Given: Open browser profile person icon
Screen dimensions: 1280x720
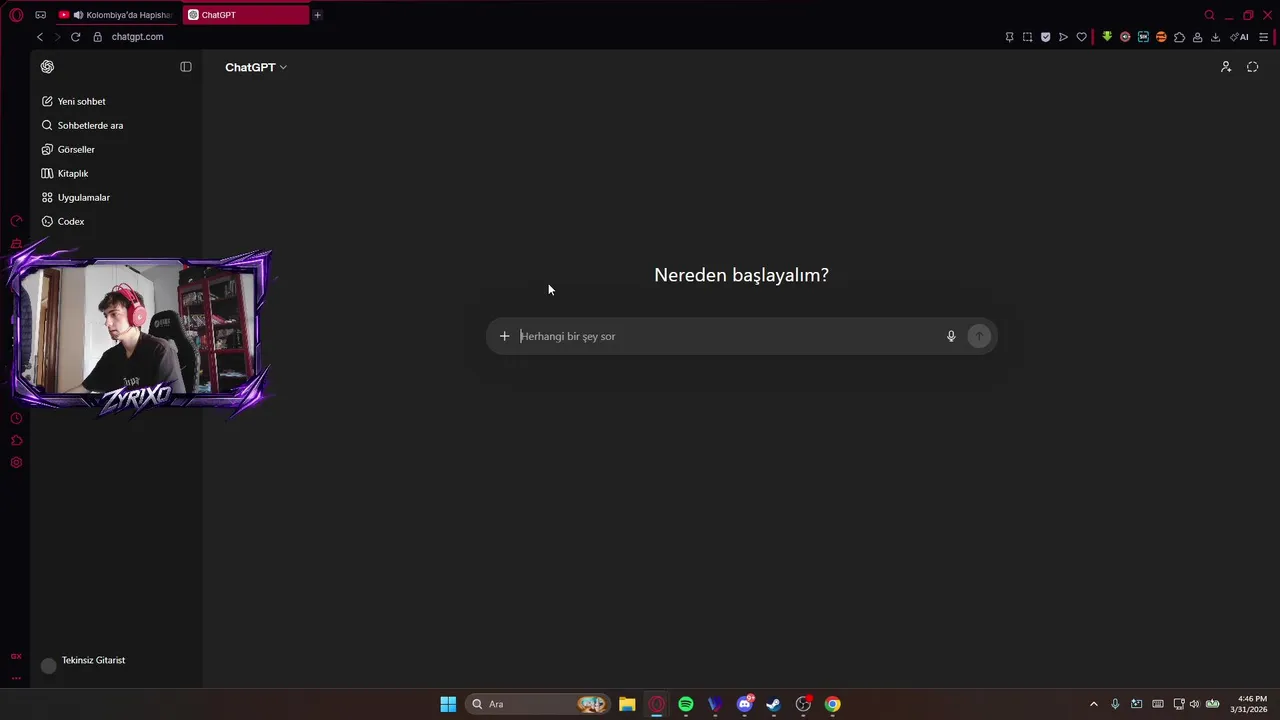Looking at the screenshot, I should 1197,37.
